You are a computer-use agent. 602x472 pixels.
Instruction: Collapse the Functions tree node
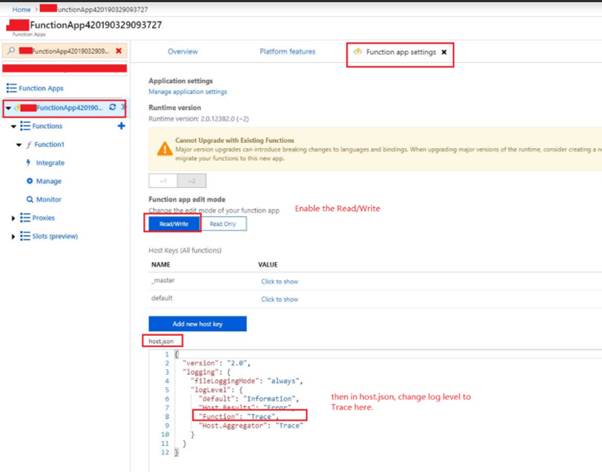coord(13,126)
